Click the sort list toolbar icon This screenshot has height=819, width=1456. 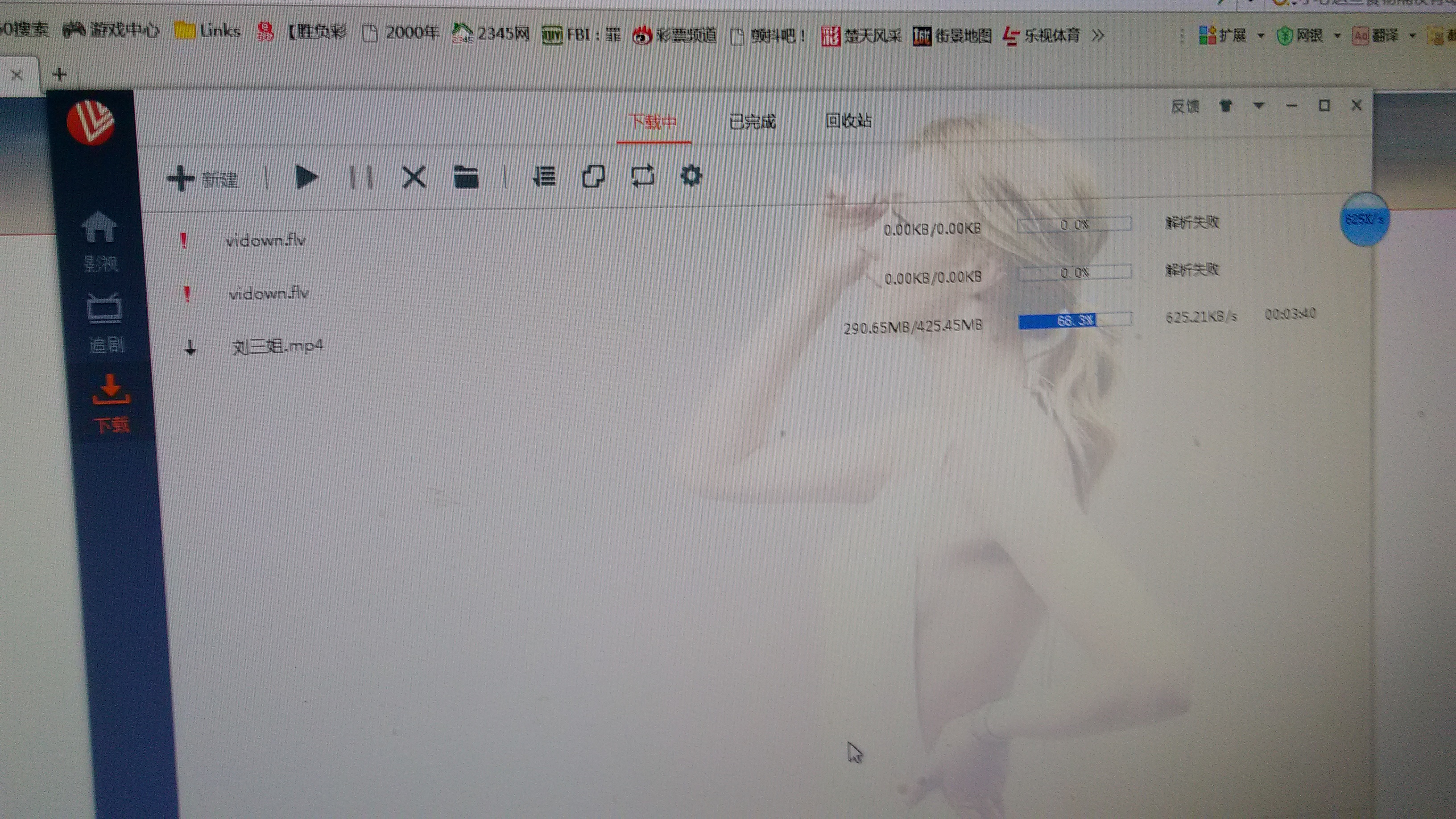tap(544, 176)
